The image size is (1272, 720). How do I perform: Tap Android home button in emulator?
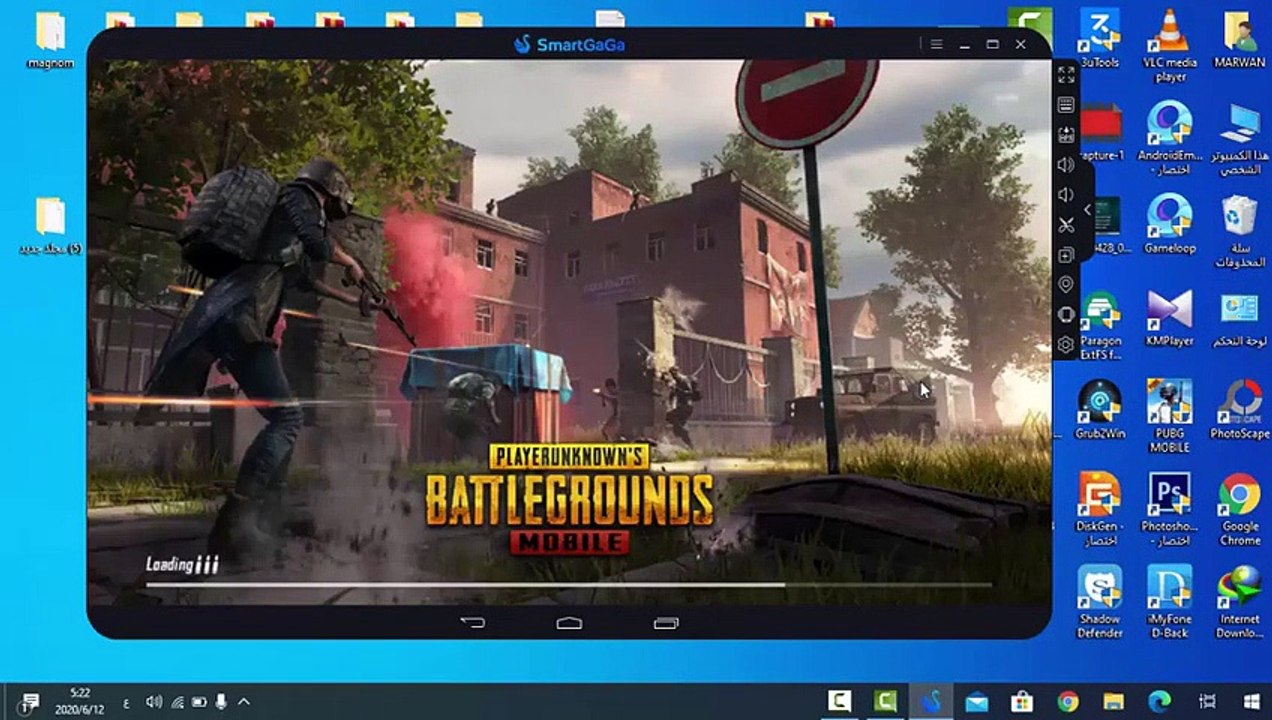(569, 623)
